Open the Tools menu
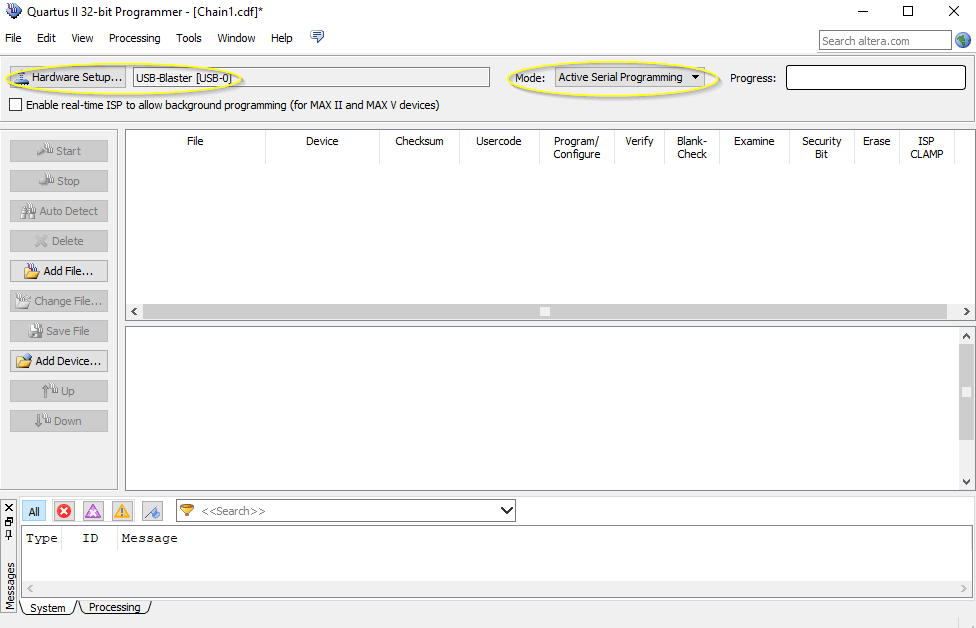The width and height of the screenshot is (976, 628). (x=188, y=38)
